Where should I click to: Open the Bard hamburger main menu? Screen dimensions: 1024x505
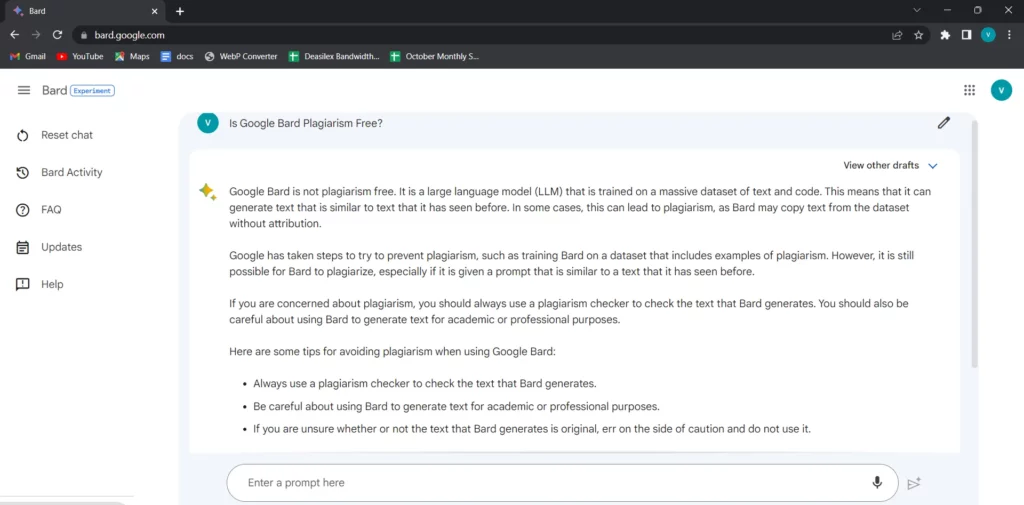(24, 90)
